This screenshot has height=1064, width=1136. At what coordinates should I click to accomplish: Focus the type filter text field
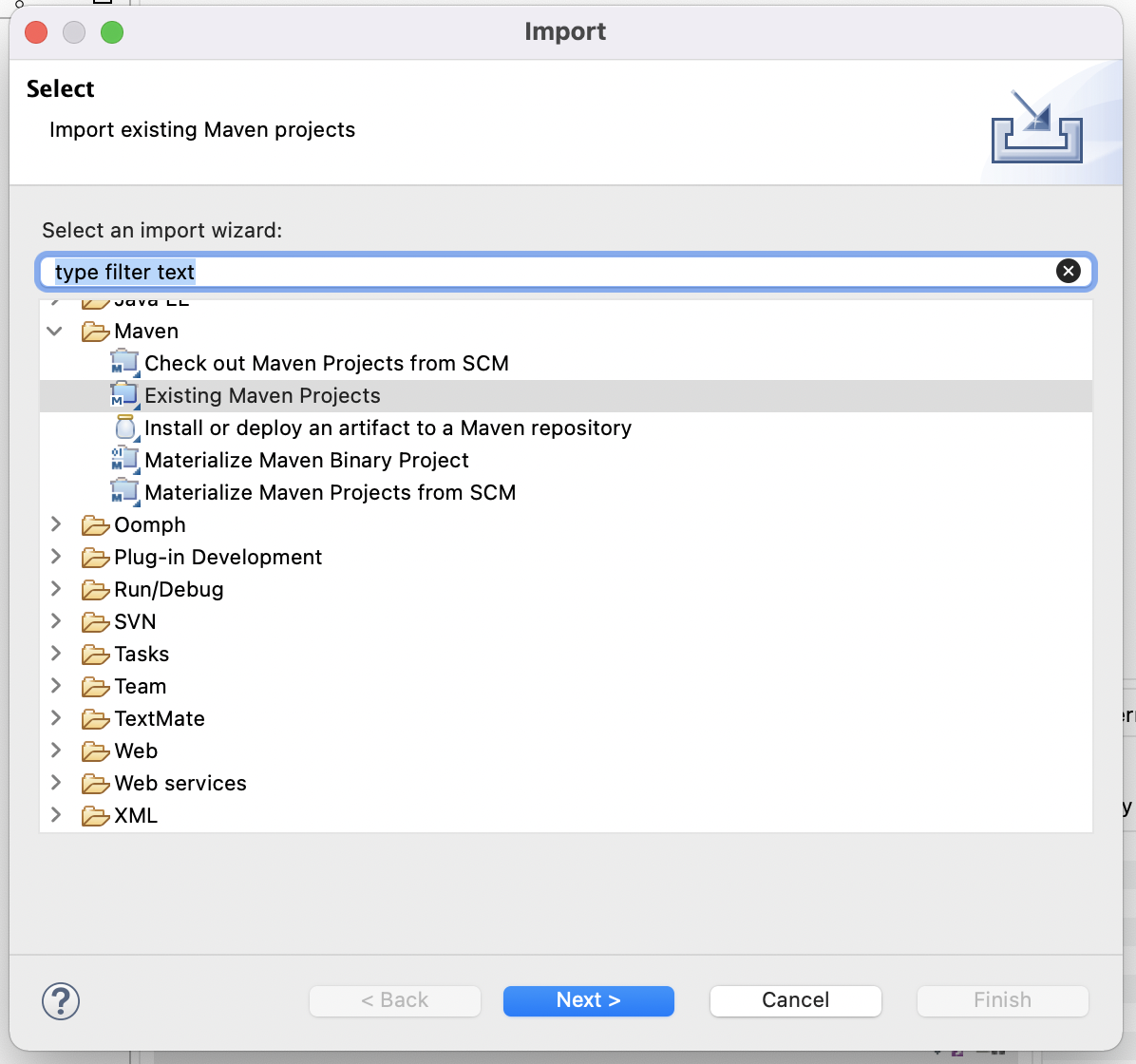point(551,272)
